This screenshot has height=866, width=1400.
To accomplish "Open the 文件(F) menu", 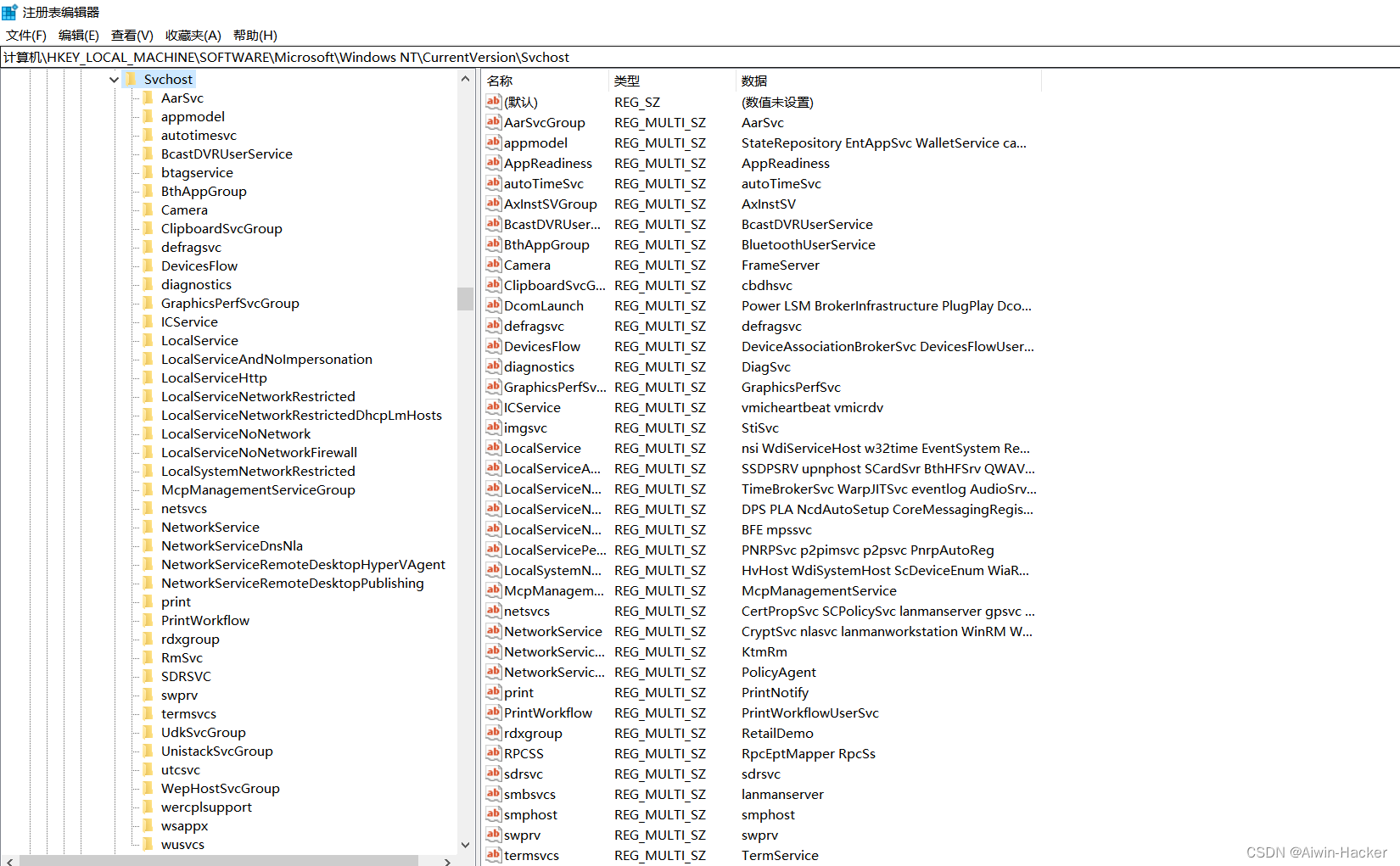I will pos(26,36).
